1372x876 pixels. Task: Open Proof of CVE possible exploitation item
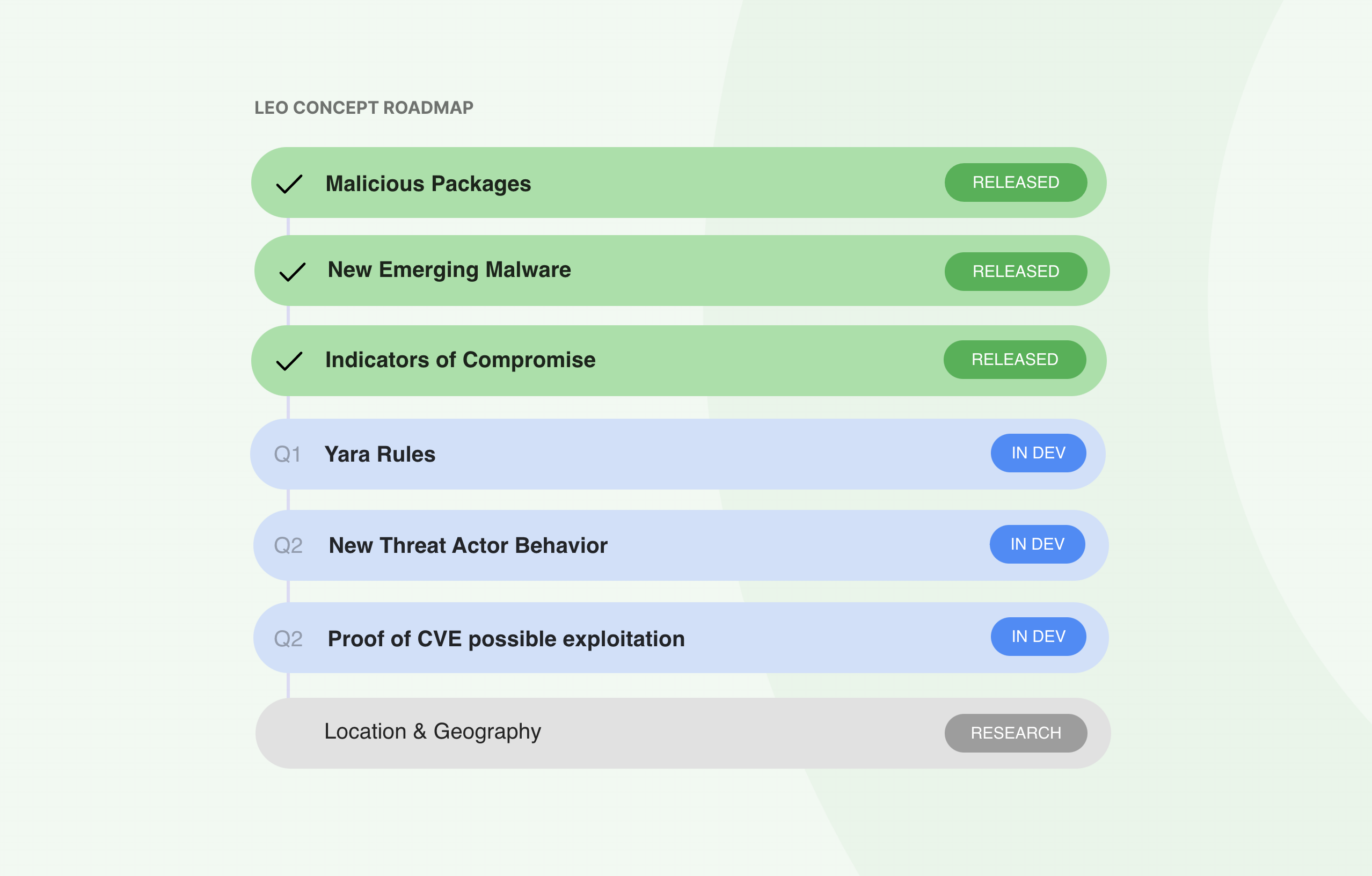[506, 639]
